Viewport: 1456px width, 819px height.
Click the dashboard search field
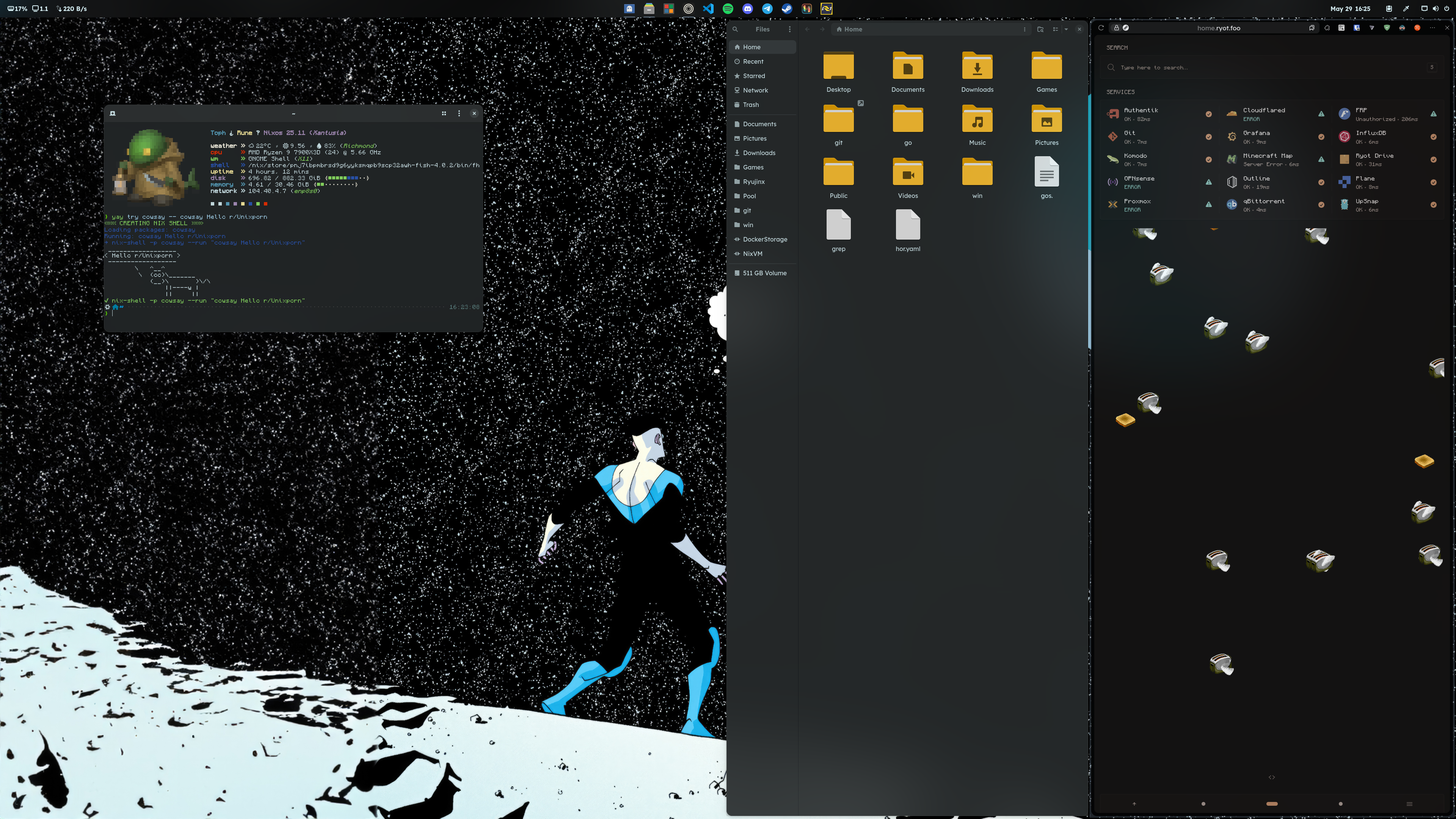pos(1272,67)
